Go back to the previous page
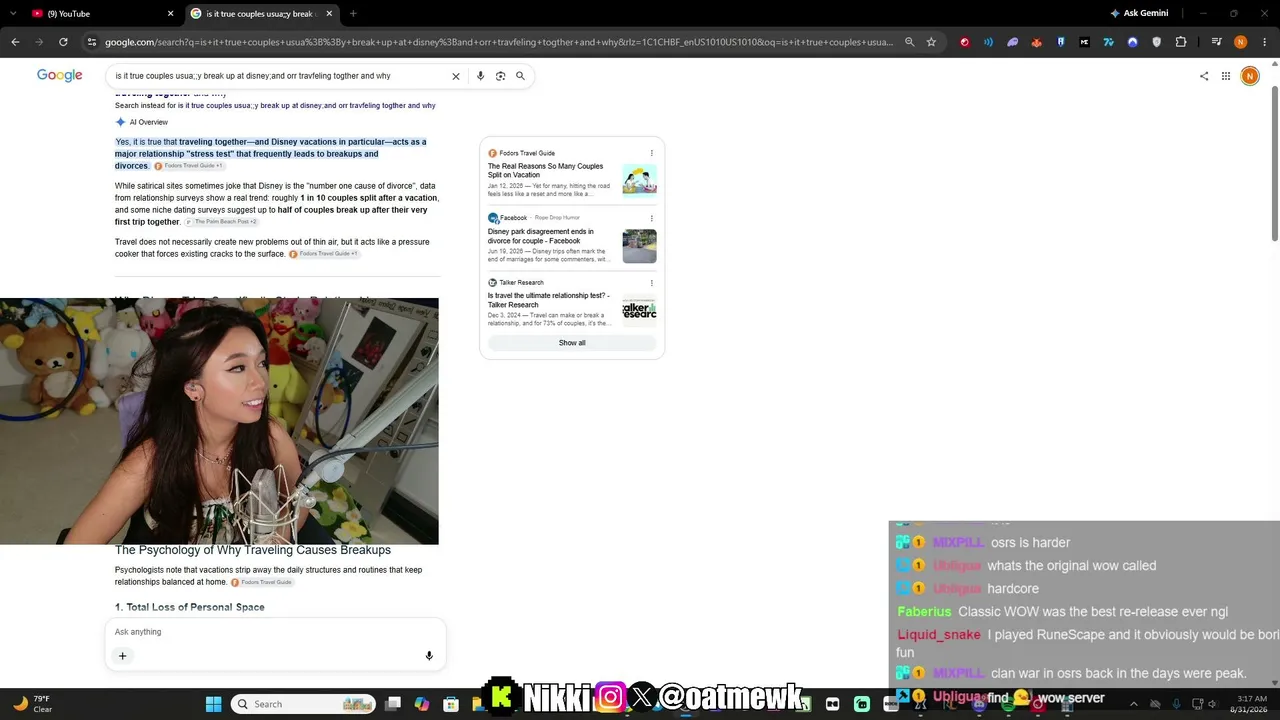1280x720 pixels. coord(15,42)
